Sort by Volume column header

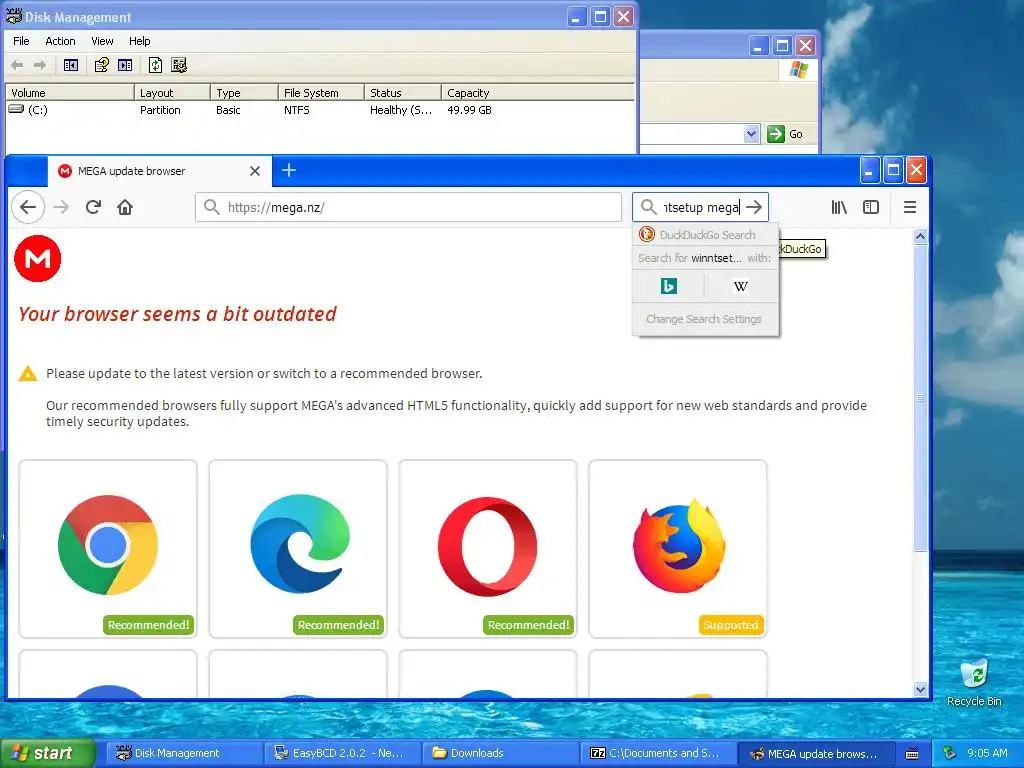(70, 93)
